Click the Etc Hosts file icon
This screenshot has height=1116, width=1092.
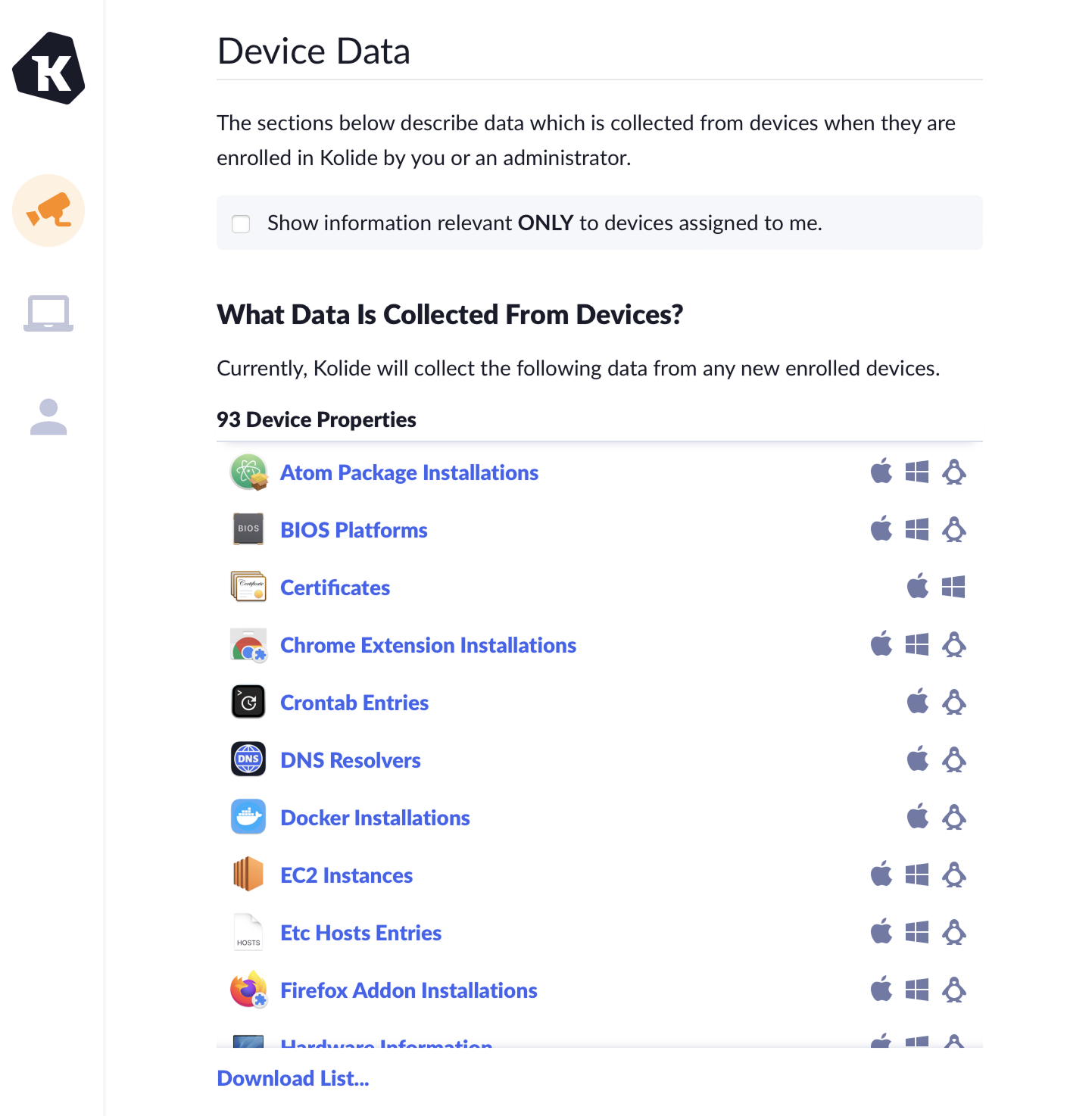pyautogui.click(x=248, y=932)
